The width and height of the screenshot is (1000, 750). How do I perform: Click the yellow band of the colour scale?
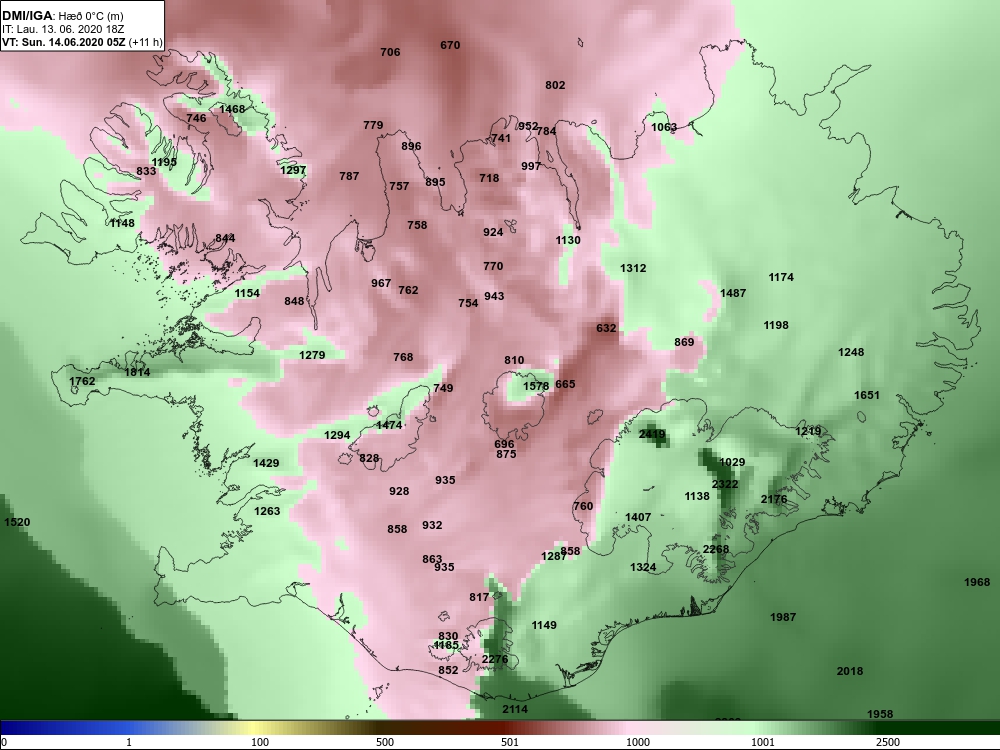pyautogui.click(x=255, y=728)
